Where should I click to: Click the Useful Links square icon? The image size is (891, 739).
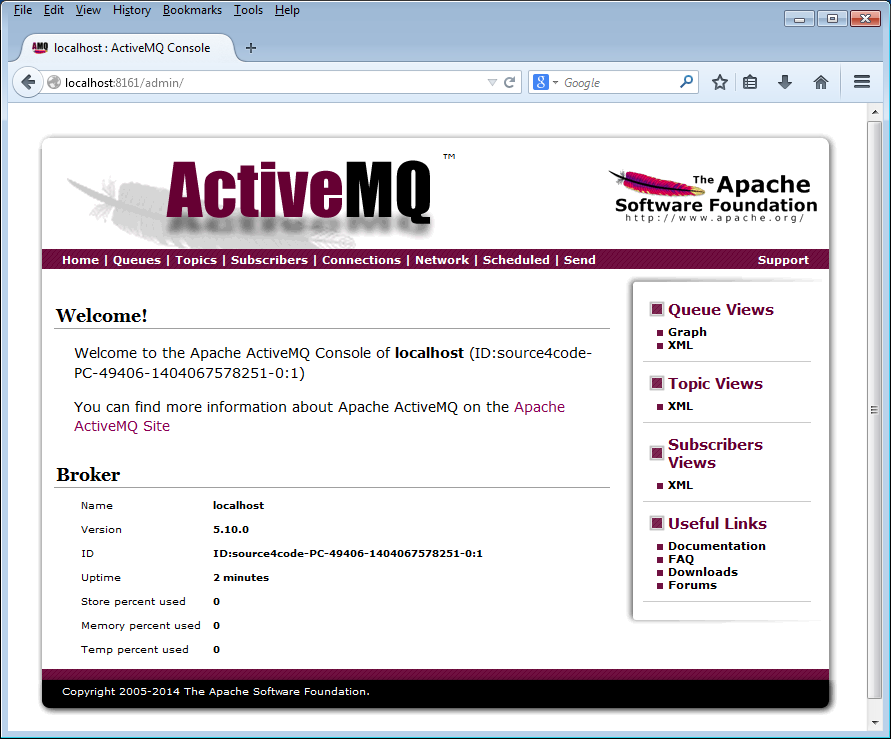[657, 523]
